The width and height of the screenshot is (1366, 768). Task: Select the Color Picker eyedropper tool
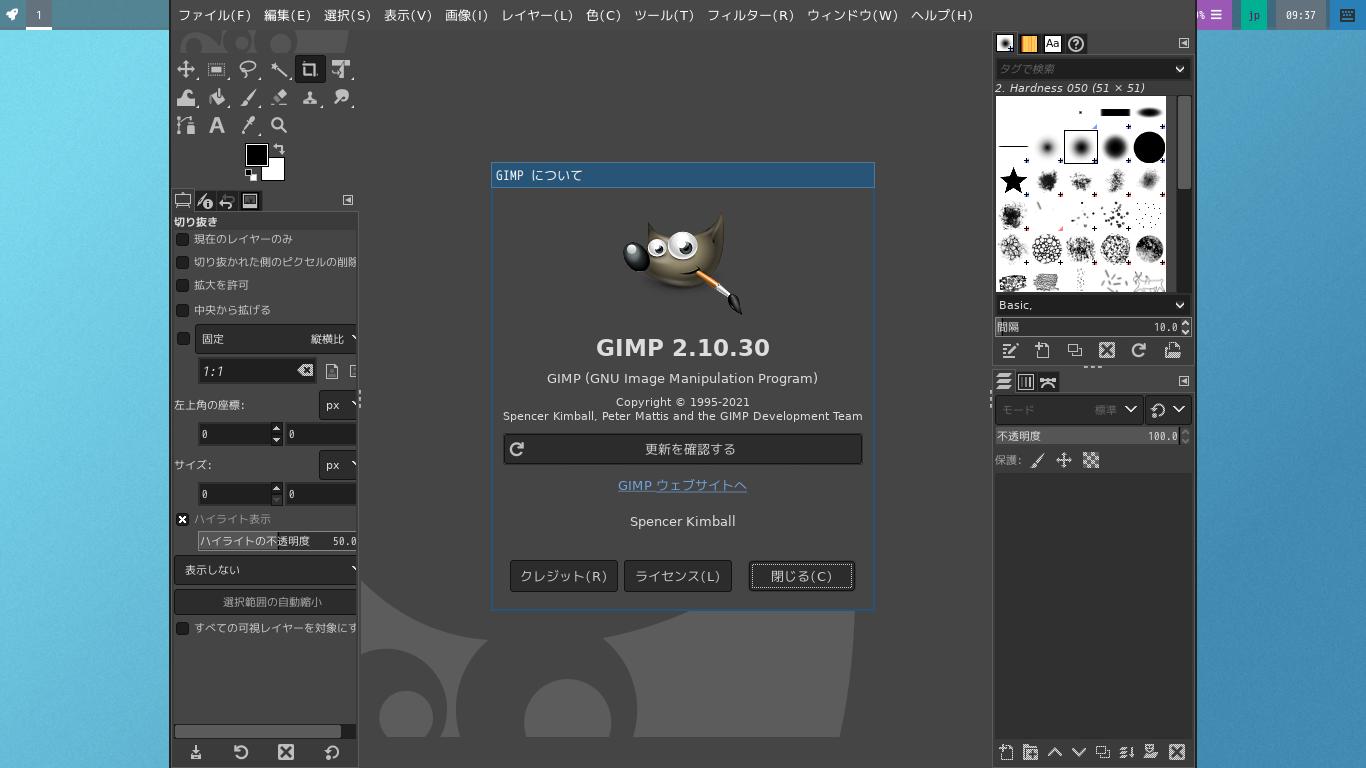(248, 125)
